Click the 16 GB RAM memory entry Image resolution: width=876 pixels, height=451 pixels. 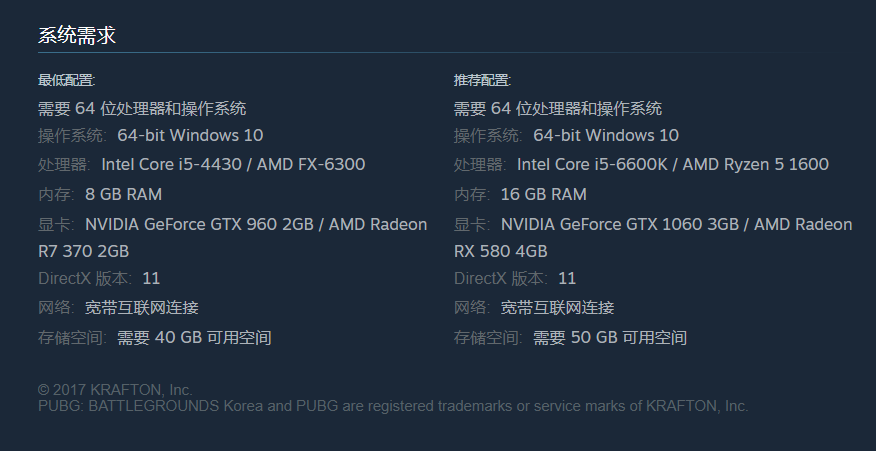click(544, 194)
